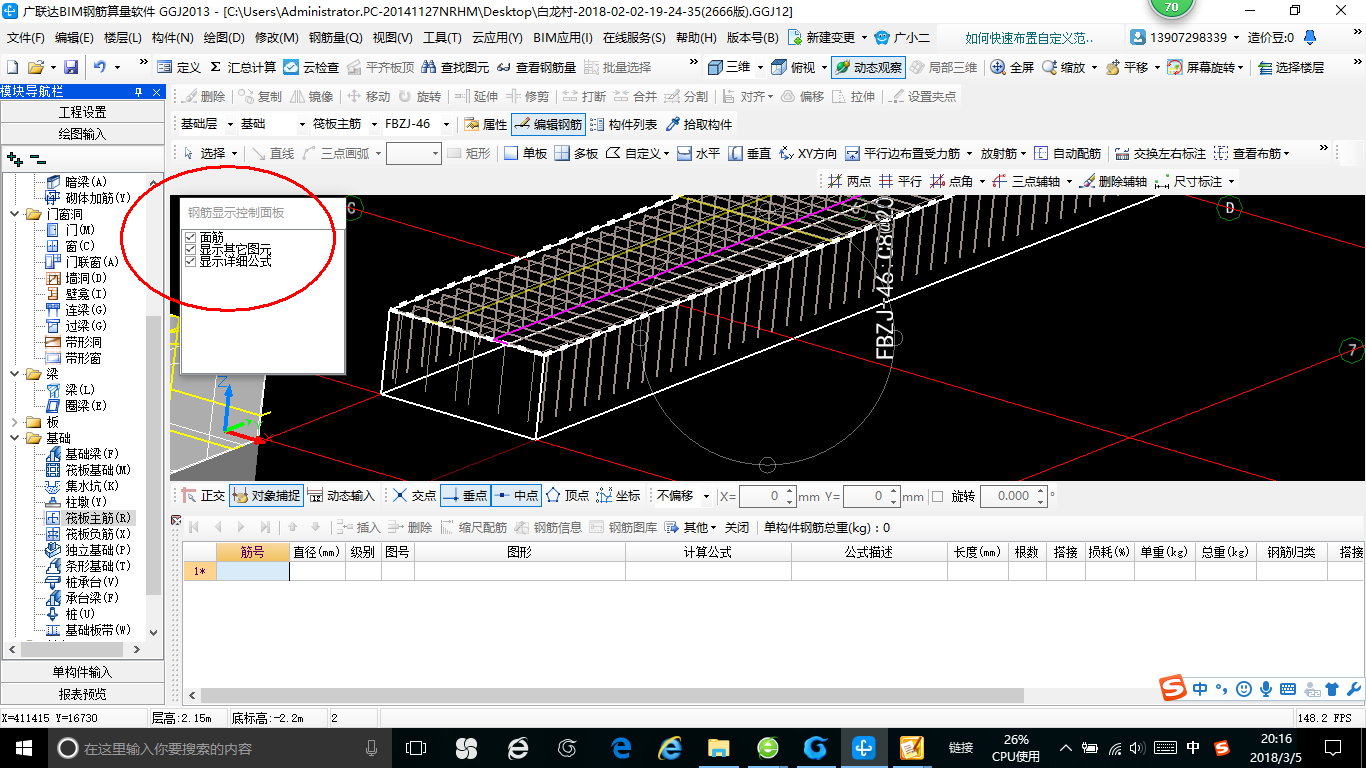The height and width of the screenshot is (768, 1366).
Task: Open BIM应用(I) menu
Action: 563,38
